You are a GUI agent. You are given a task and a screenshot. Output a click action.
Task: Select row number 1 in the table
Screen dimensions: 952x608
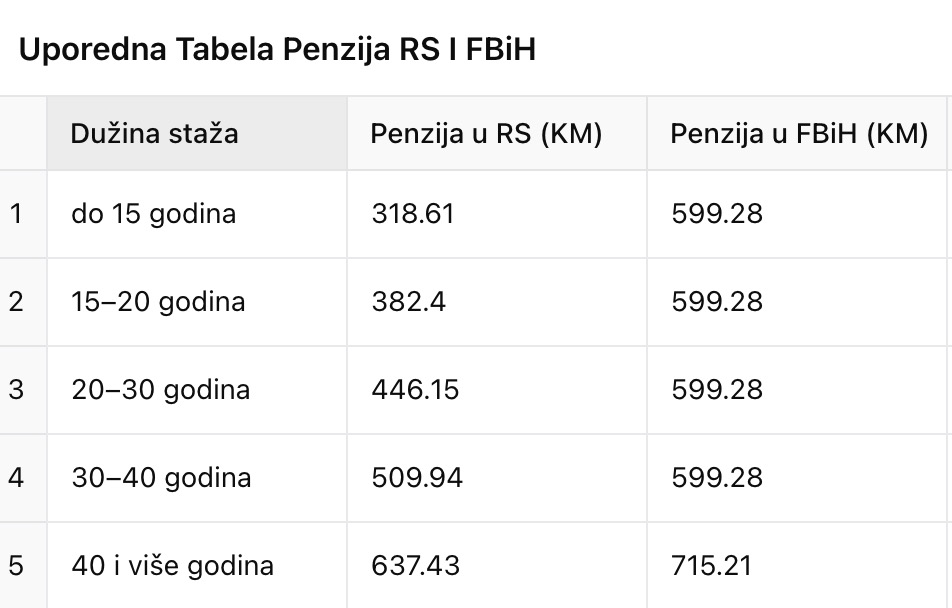pos(16,214)
